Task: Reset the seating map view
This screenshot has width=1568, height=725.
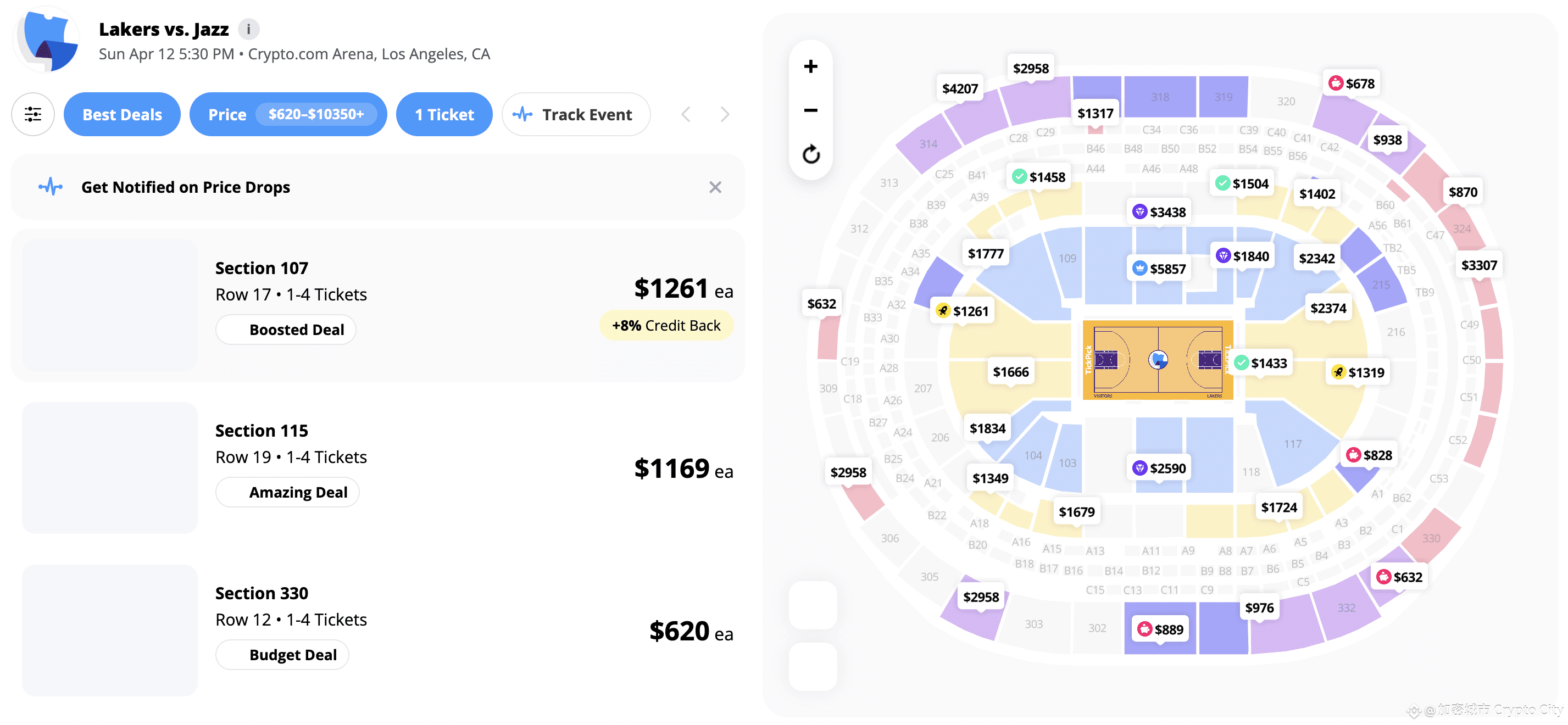Action: pos(810,155)
